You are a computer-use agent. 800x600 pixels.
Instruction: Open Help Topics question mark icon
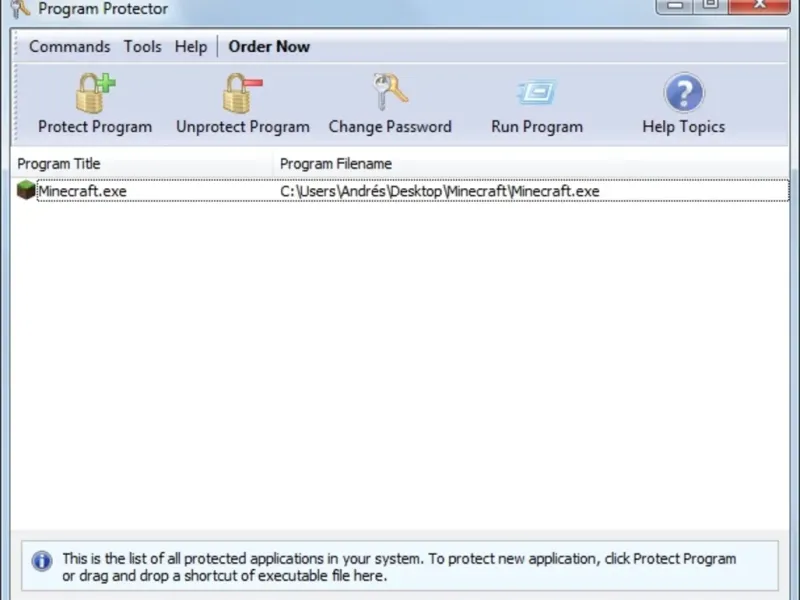click(x=684, y=92)
